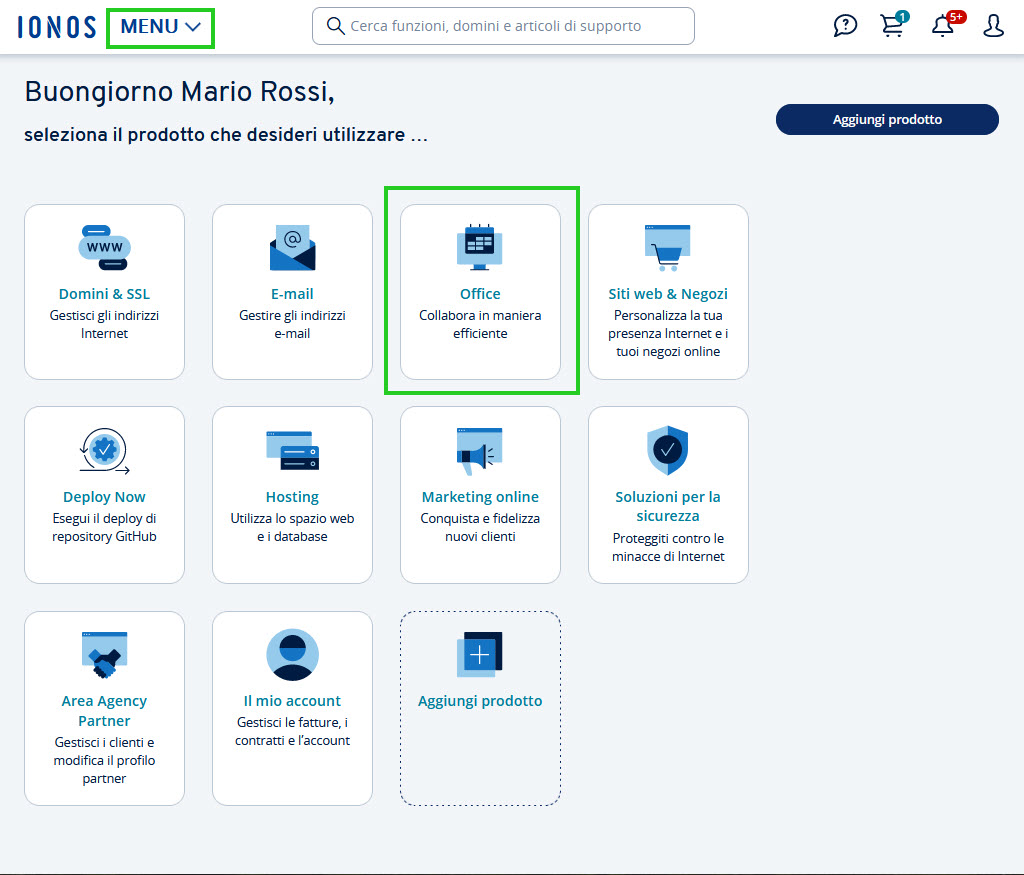
Task: Click the Siti web & Negozi cart icon
Action: coord(667,248)
